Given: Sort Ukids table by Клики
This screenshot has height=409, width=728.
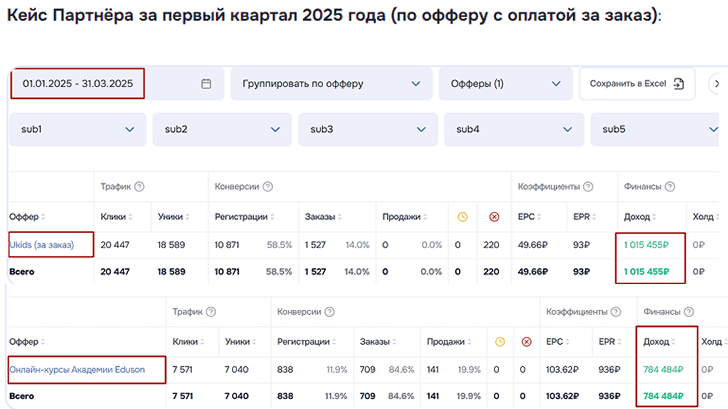Looking at the screenshot, I should pyautogui.click(x=117, y=217).
